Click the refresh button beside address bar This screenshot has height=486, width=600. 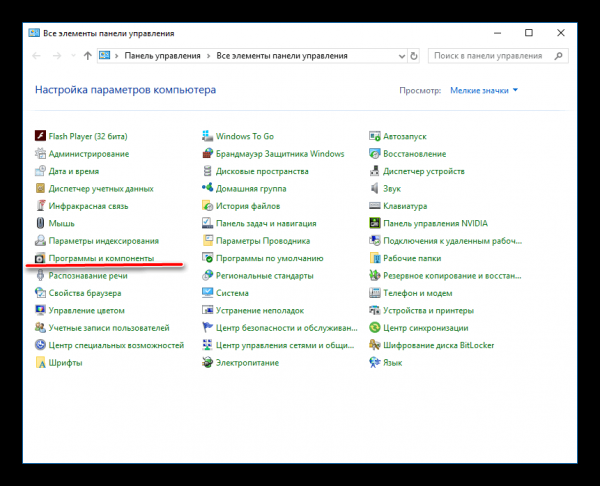(414, 56)
